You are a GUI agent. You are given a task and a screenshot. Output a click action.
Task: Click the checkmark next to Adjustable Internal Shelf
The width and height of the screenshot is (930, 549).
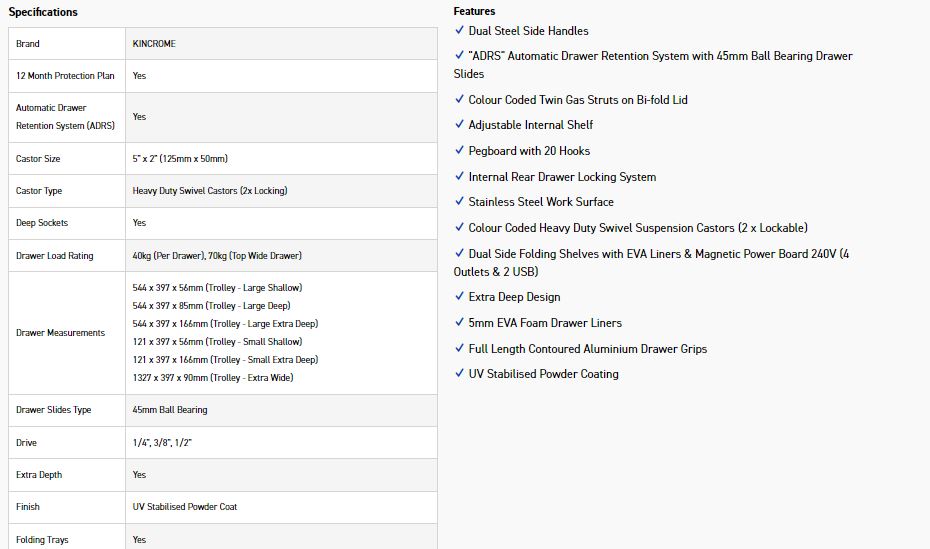click(x=459, y=125)
